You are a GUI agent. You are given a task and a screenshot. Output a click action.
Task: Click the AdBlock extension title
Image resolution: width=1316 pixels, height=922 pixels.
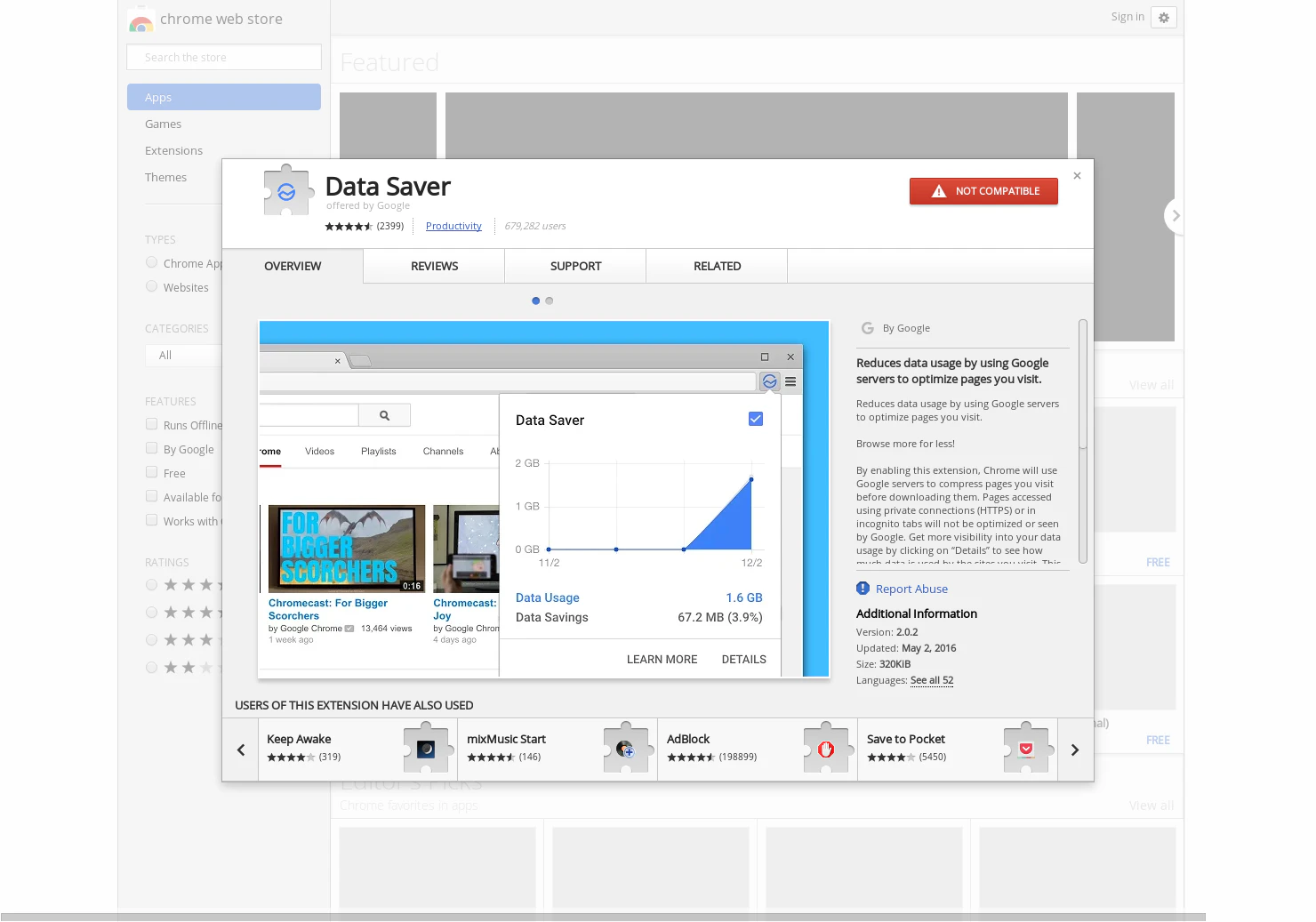click(x=688, y=739)
